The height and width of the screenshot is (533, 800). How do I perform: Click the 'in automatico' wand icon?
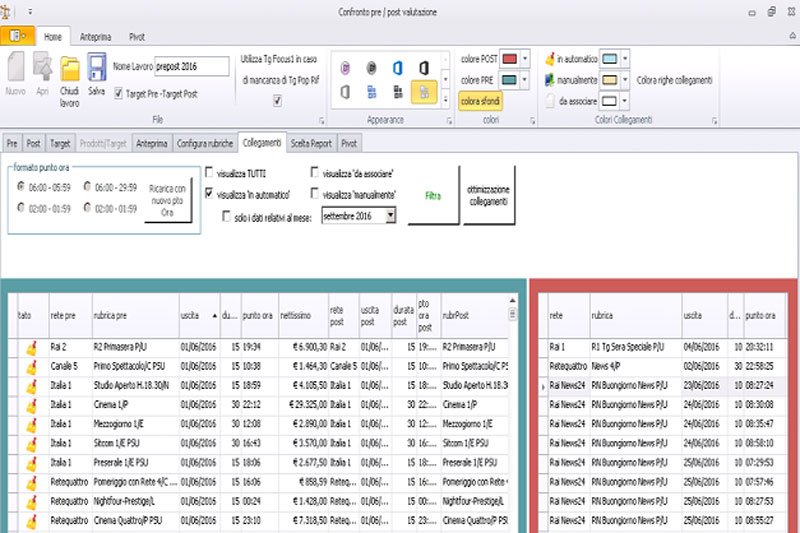coord(550,58)
